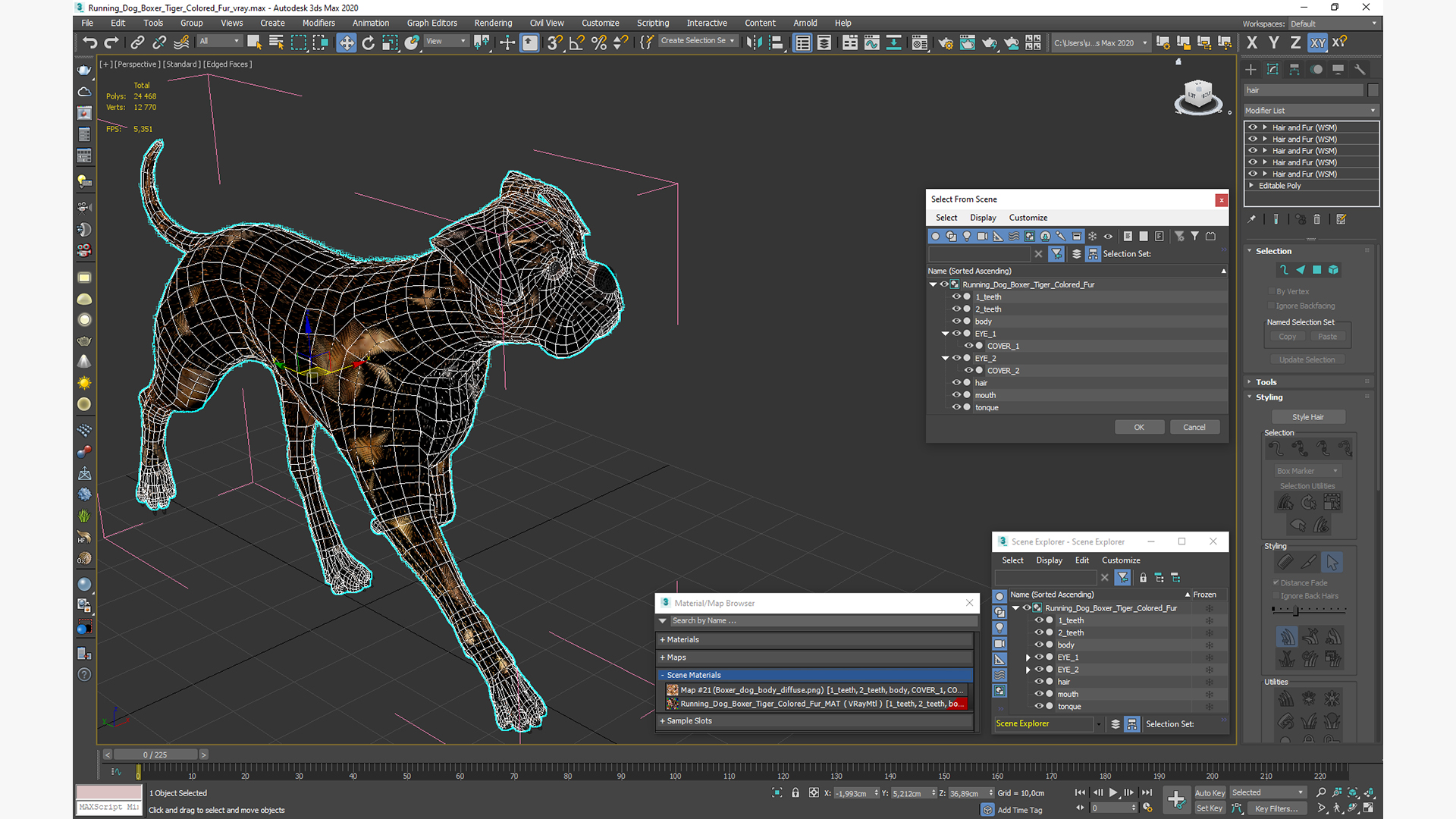Expand the Tools rollout

[1266, 382]
